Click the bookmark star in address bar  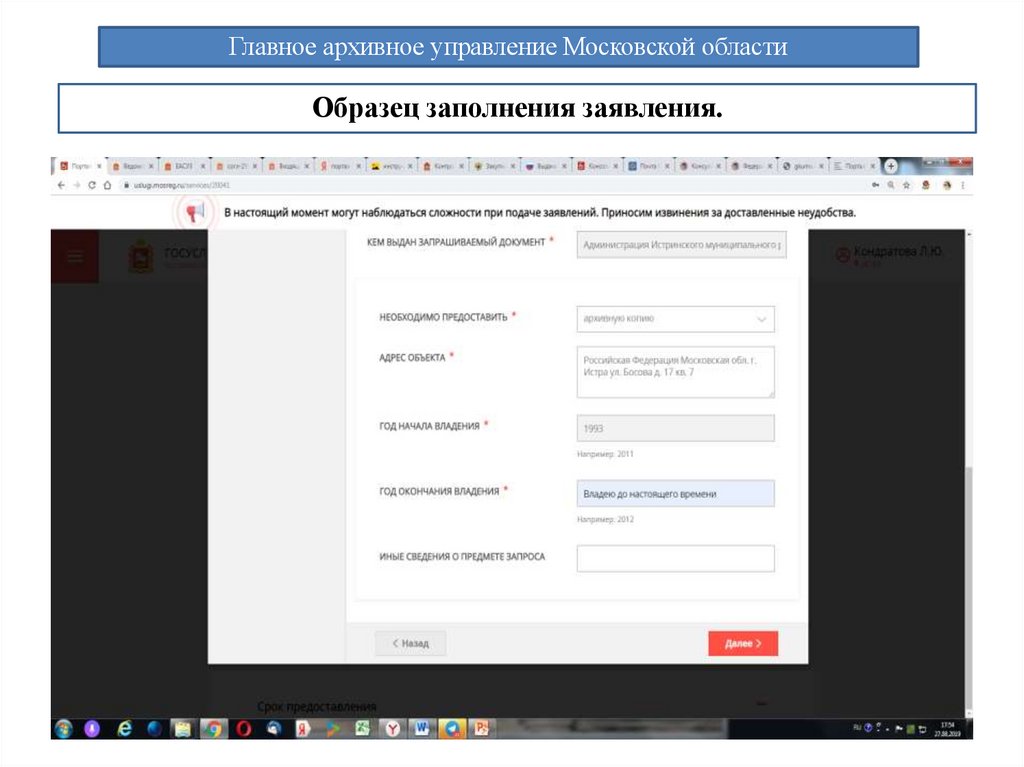pos(906,186)
